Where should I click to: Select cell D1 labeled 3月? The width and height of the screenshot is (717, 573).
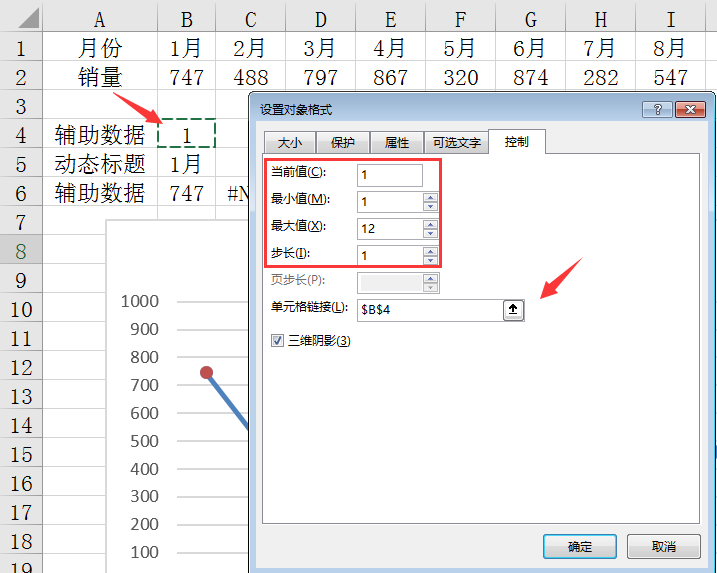(x=321, y=47)
